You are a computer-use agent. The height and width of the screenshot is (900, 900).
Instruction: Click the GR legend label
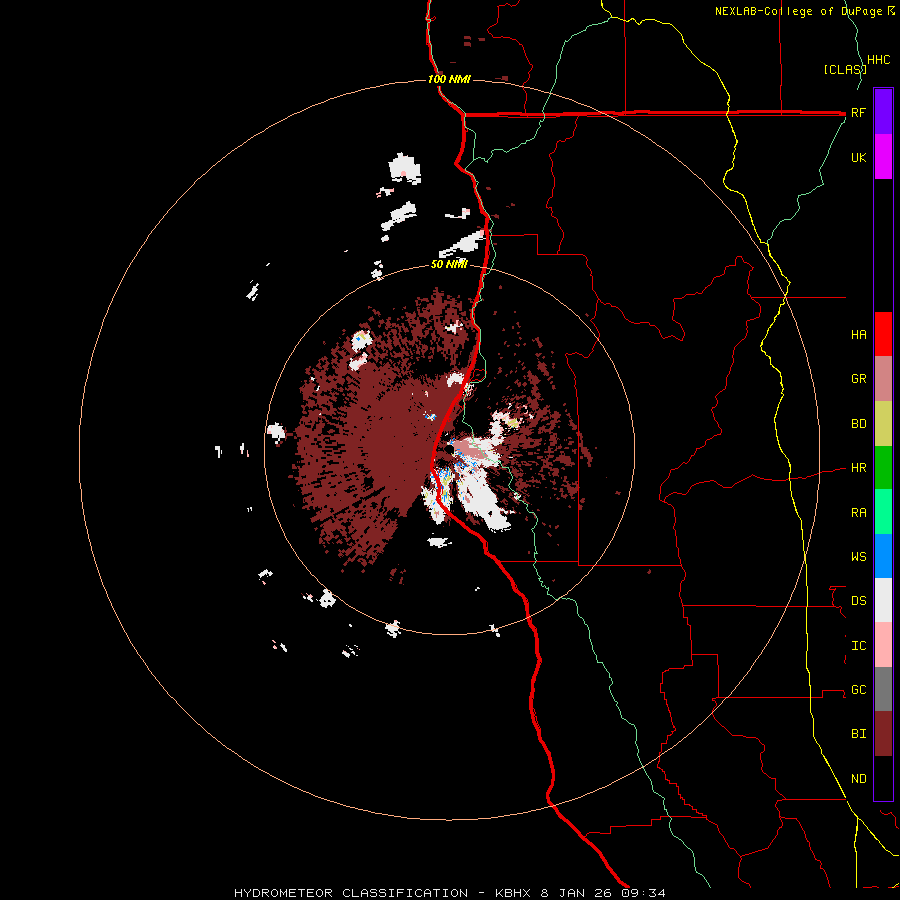point(858,379)
